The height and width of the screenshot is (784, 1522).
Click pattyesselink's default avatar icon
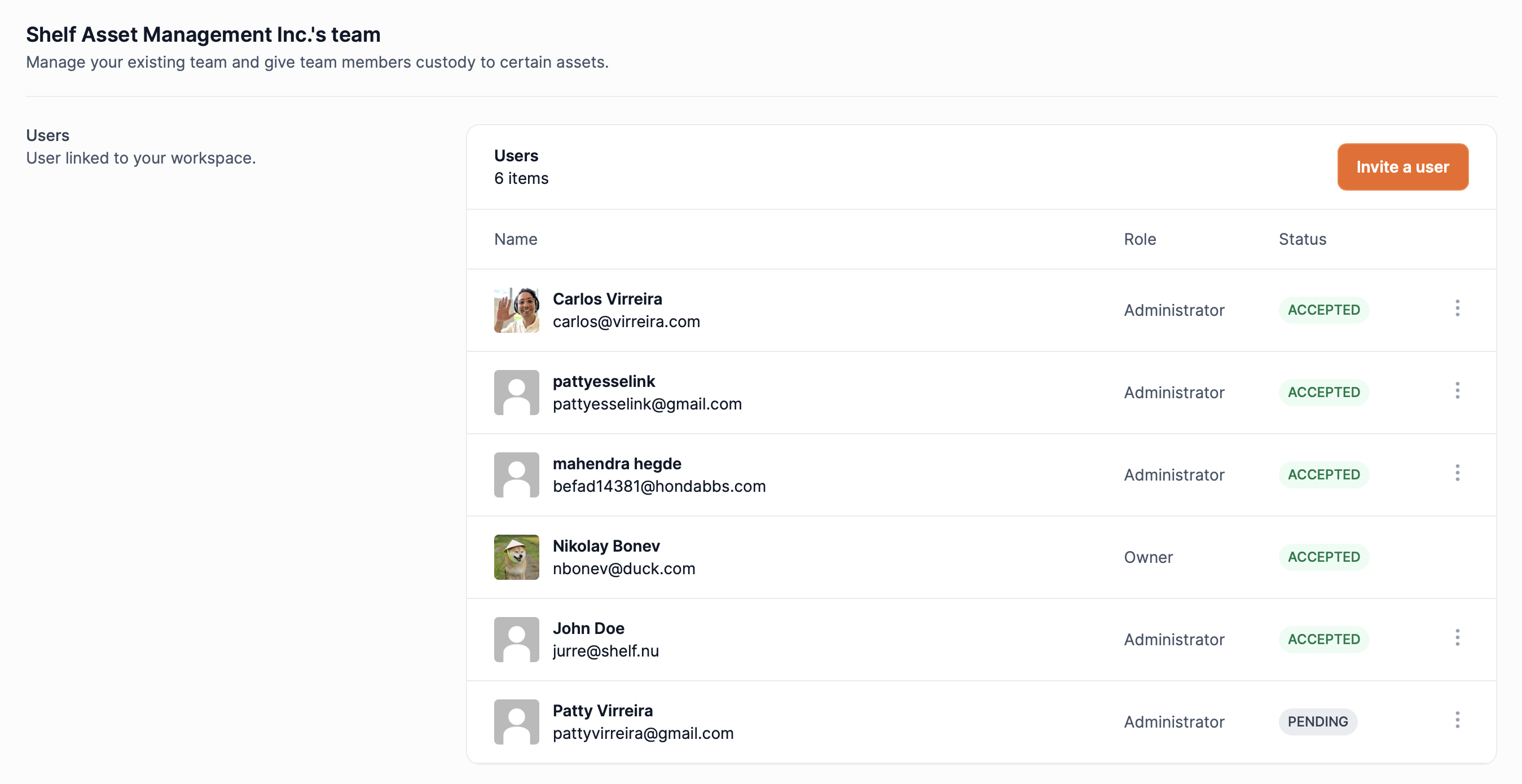(516, 393)
